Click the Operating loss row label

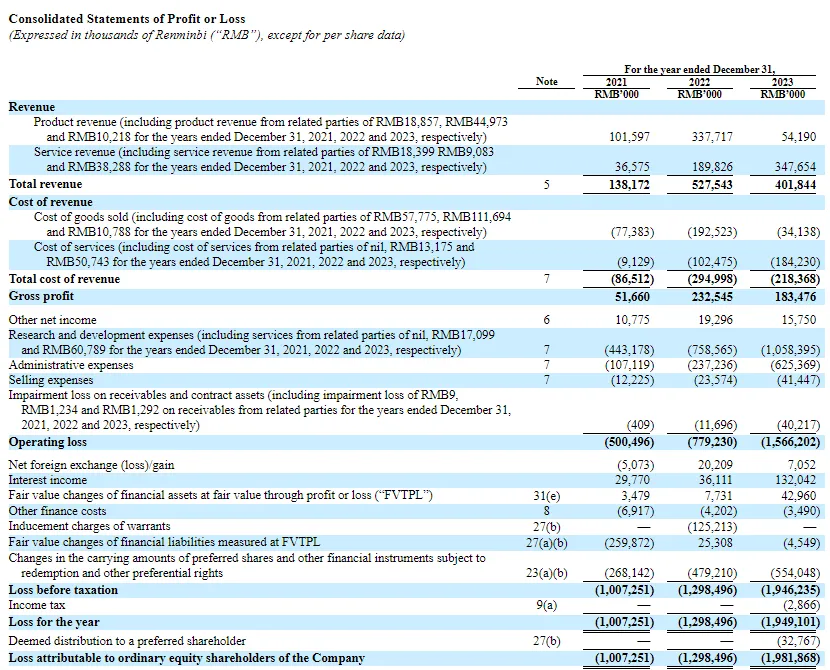click(x=48, y=442)
